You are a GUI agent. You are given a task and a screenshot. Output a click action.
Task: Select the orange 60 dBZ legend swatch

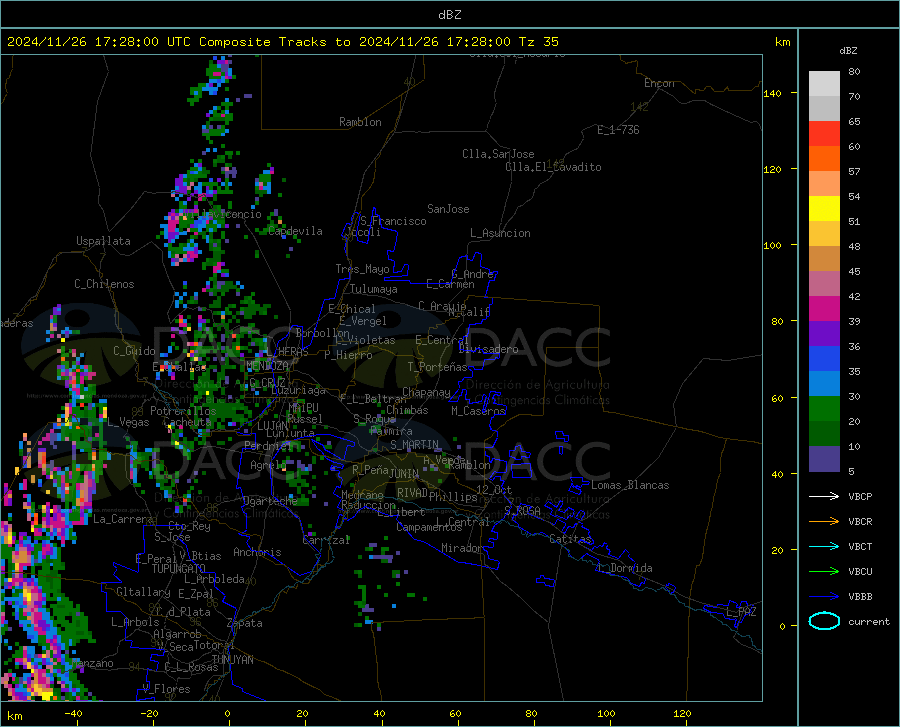[824, 159]
